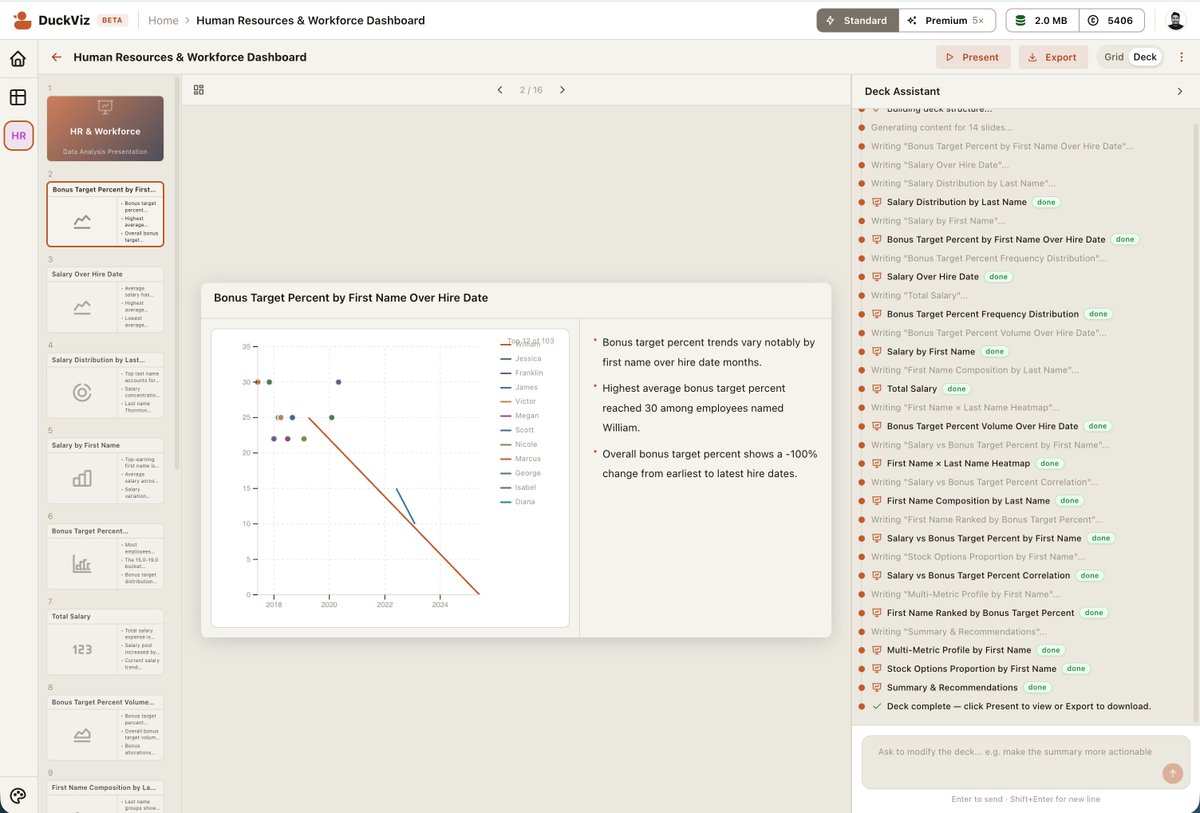1200x813 pixels.
Task: Open the table grid sidebar icon
Action: pyautogui.click(x=18, y=97)
